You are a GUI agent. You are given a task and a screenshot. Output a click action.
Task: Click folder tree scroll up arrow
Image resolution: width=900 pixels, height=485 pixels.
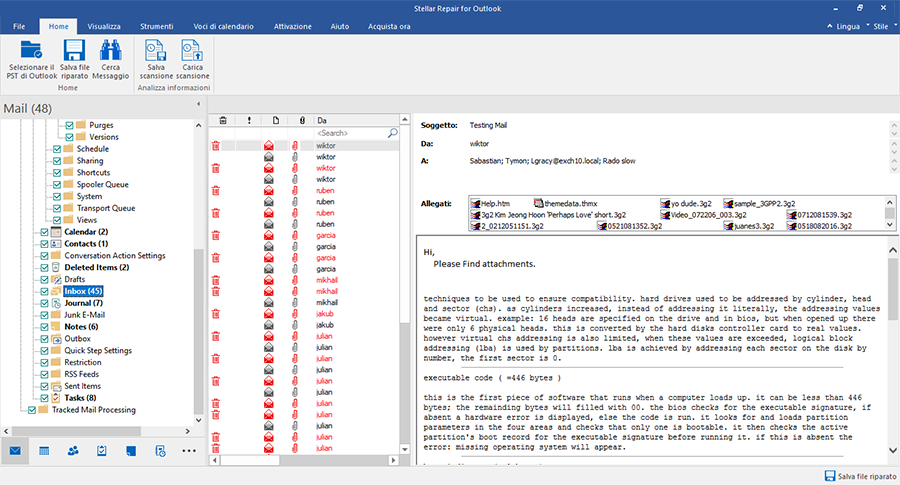click(199, 125)
